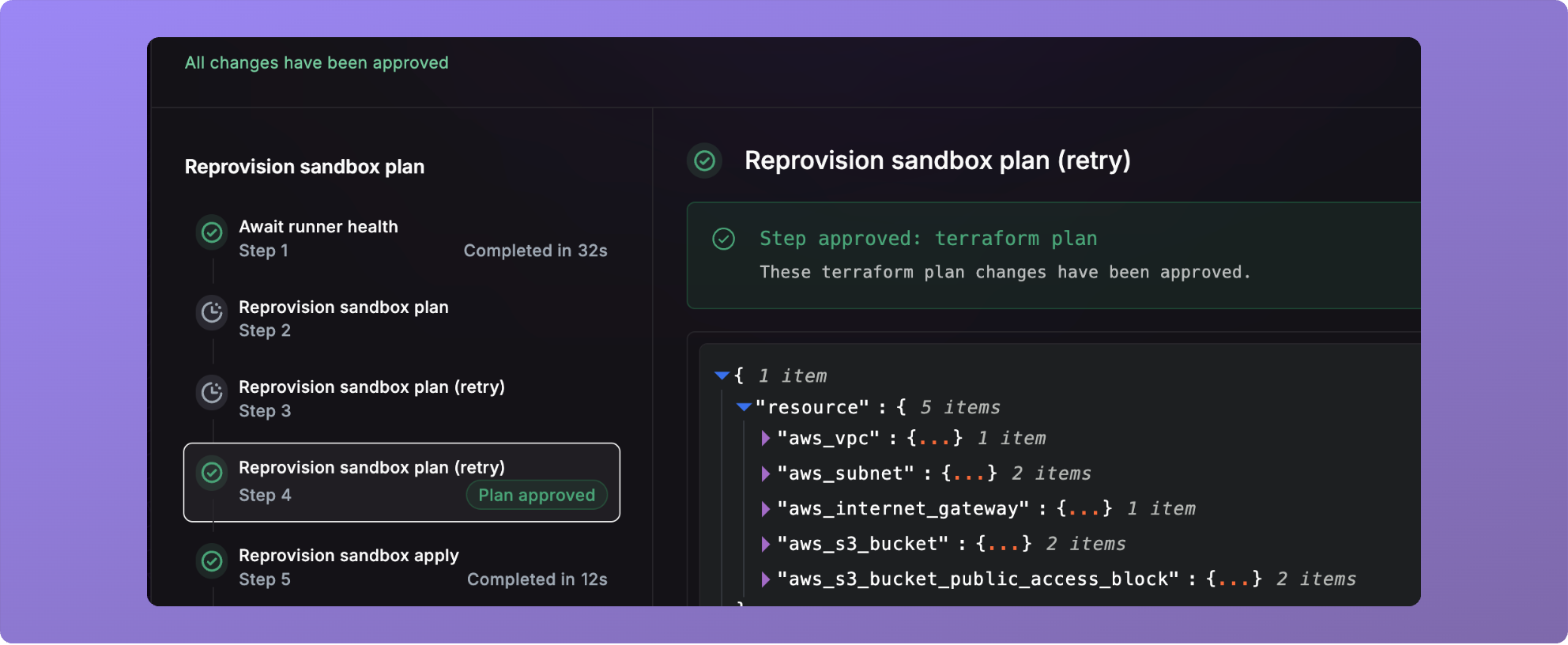The width and height of the screenshot is (1568, 645).
Task: Click the "5 items" count next to resource
Action: click(x=959, y=407)
